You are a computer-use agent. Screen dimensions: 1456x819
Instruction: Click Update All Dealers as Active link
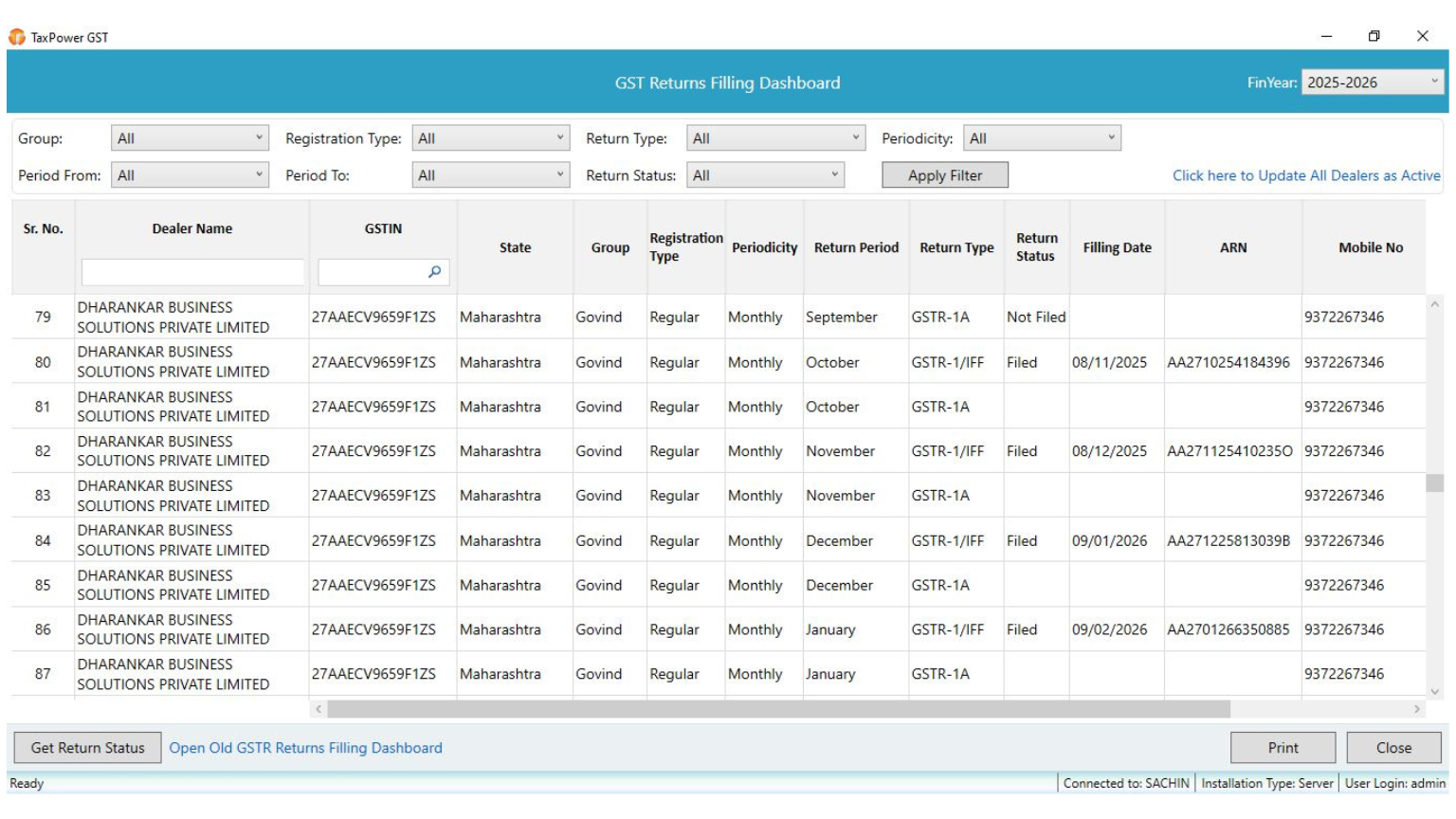[1305, 175]
